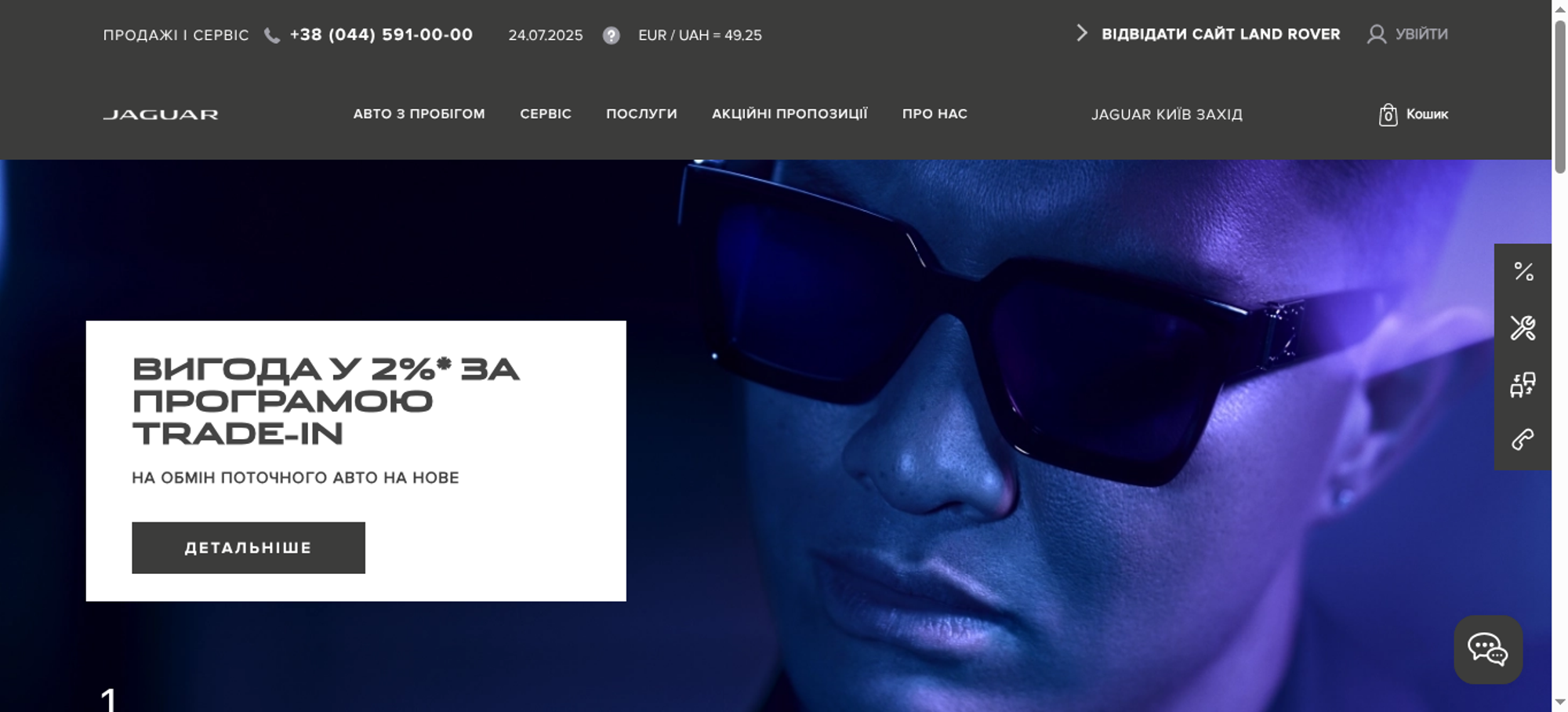Open the shopping bag cart icon
1568x712 pixels.
point(1388,114)
